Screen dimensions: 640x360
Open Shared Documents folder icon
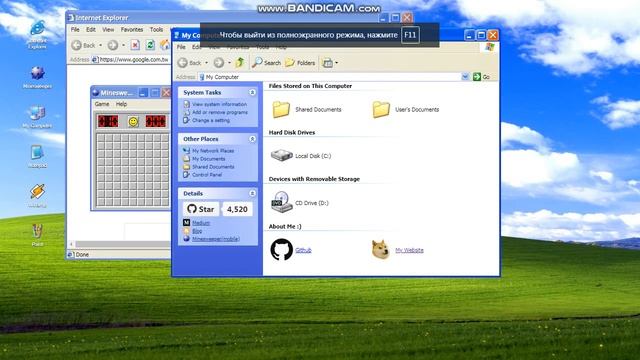click(x=281, y=109)
